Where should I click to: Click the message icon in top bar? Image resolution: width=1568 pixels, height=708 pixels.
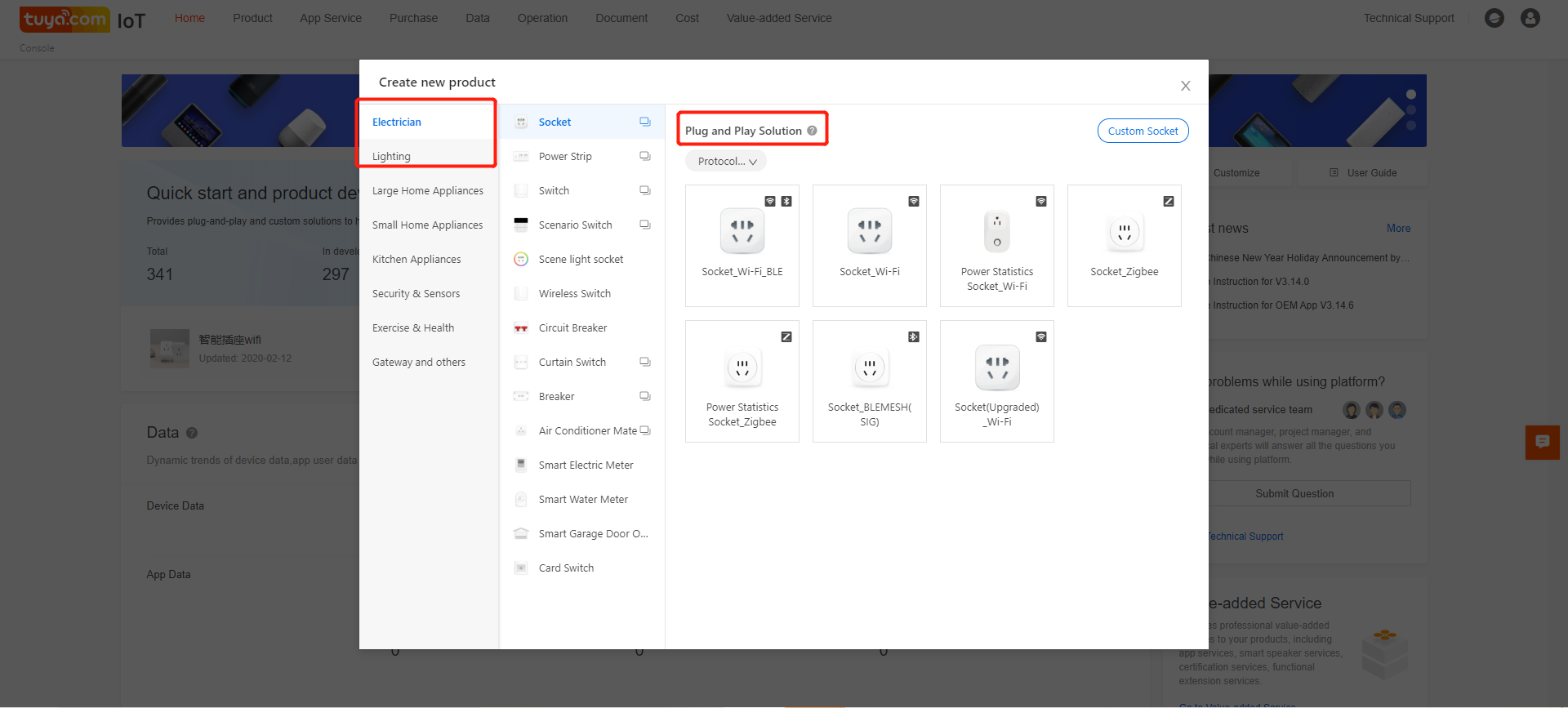coord(1494,18)
